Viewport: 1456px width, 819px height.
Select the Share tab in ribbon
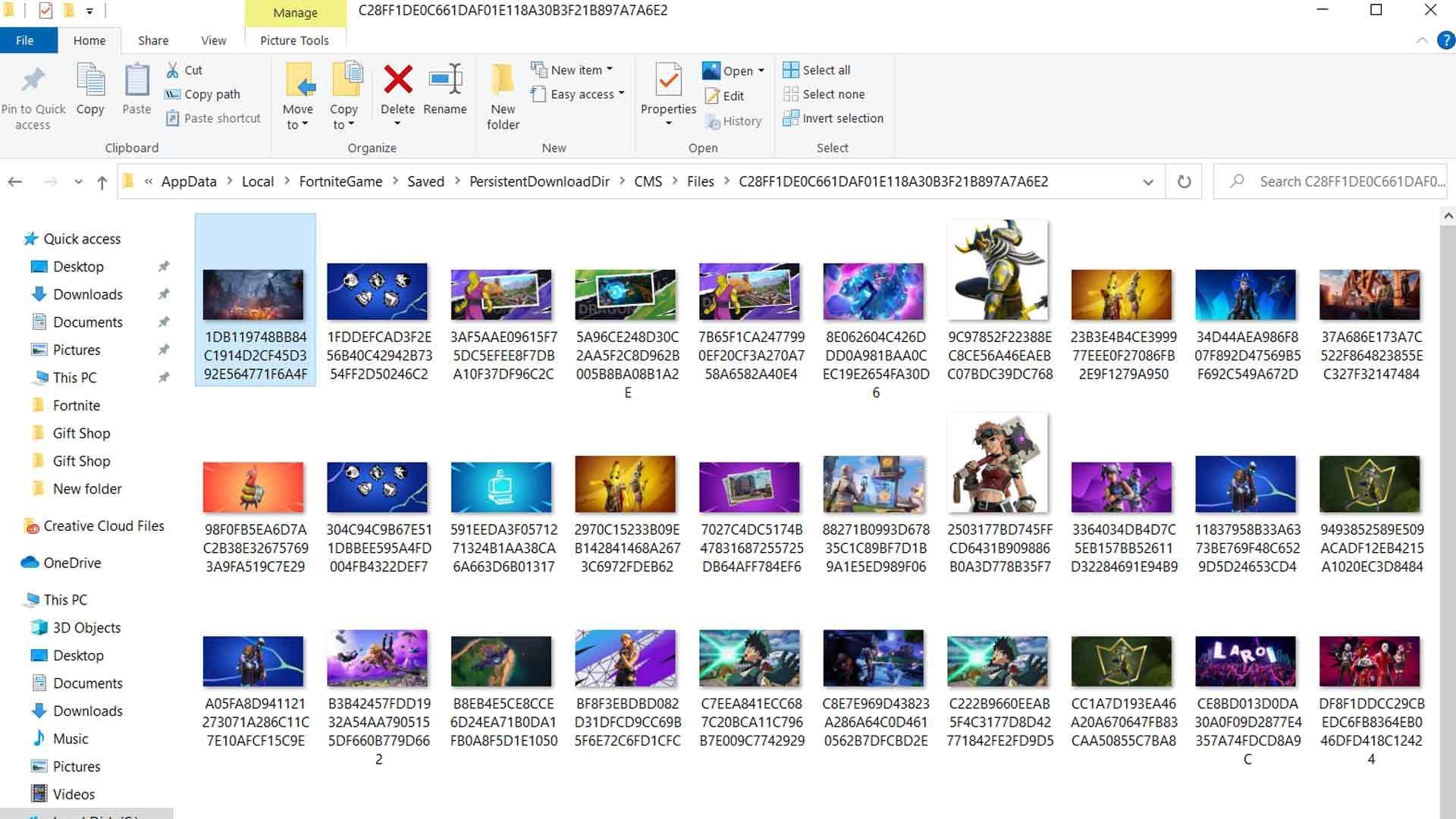[x=154, y=40]
